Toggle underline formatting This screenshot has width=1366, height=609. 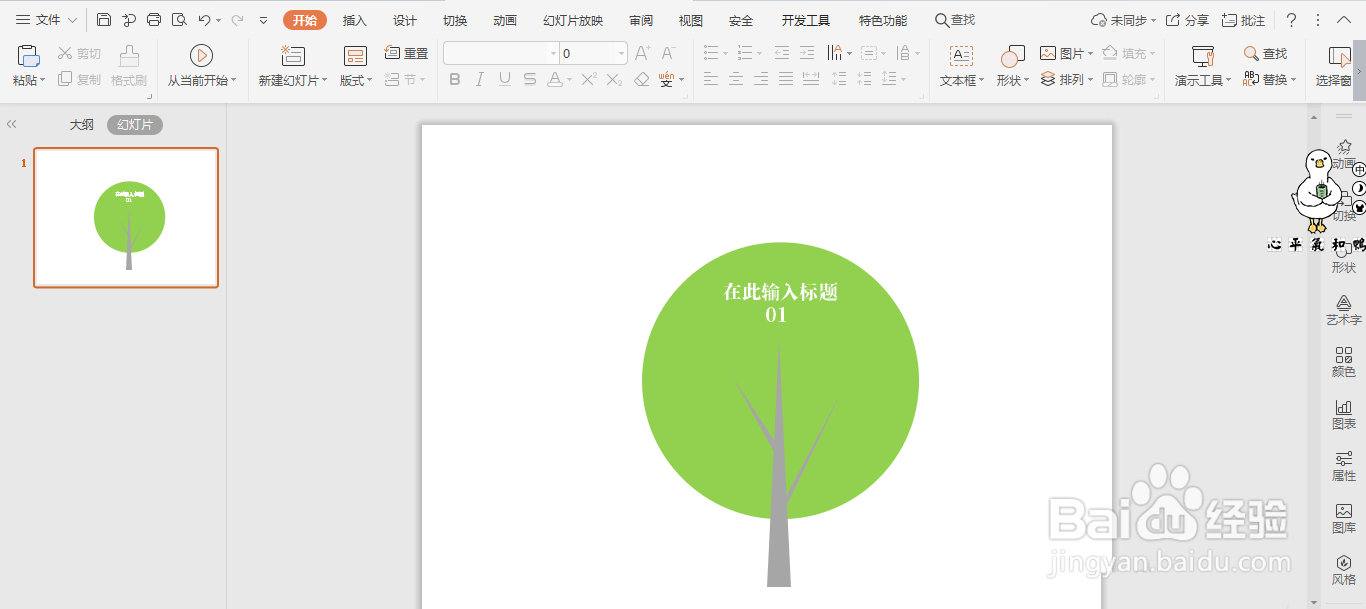click(505, 79)
